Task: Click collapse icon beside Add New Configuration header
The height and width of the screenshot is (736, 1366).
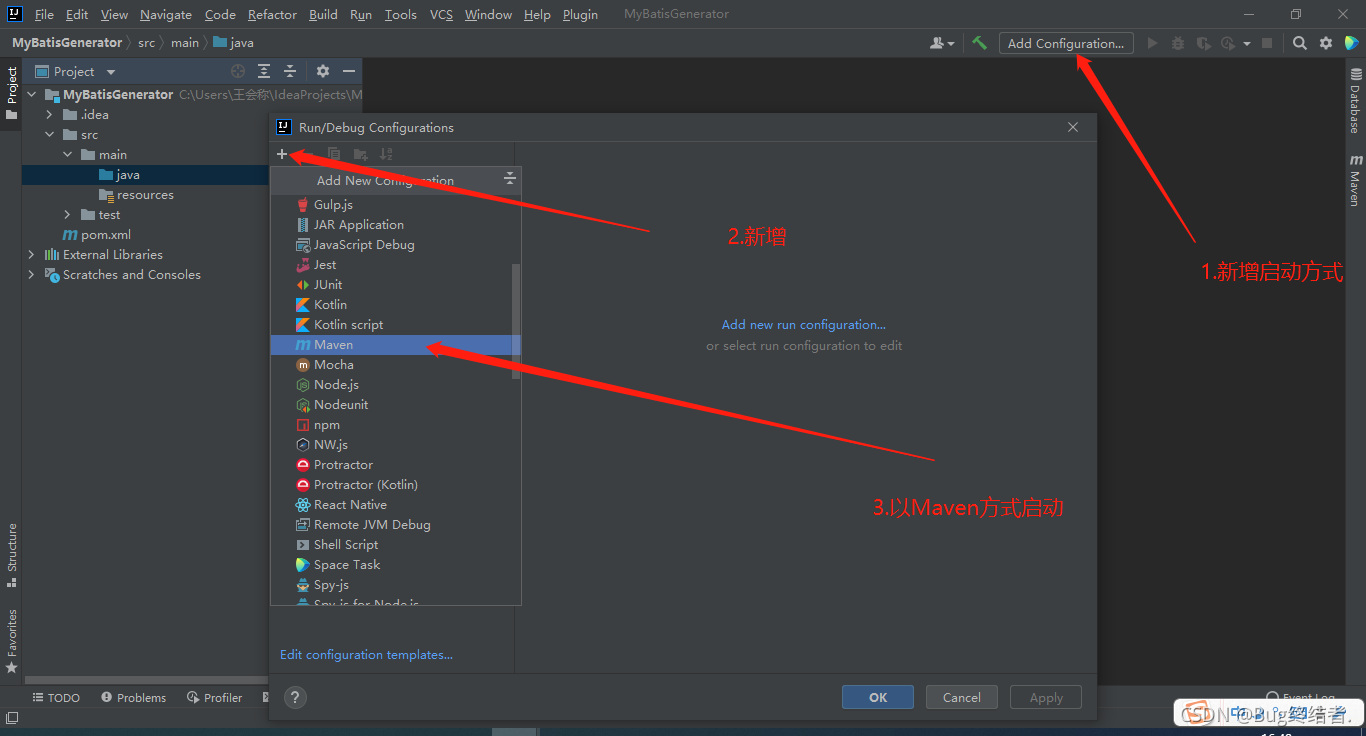Action: click(x=510, y=179)
